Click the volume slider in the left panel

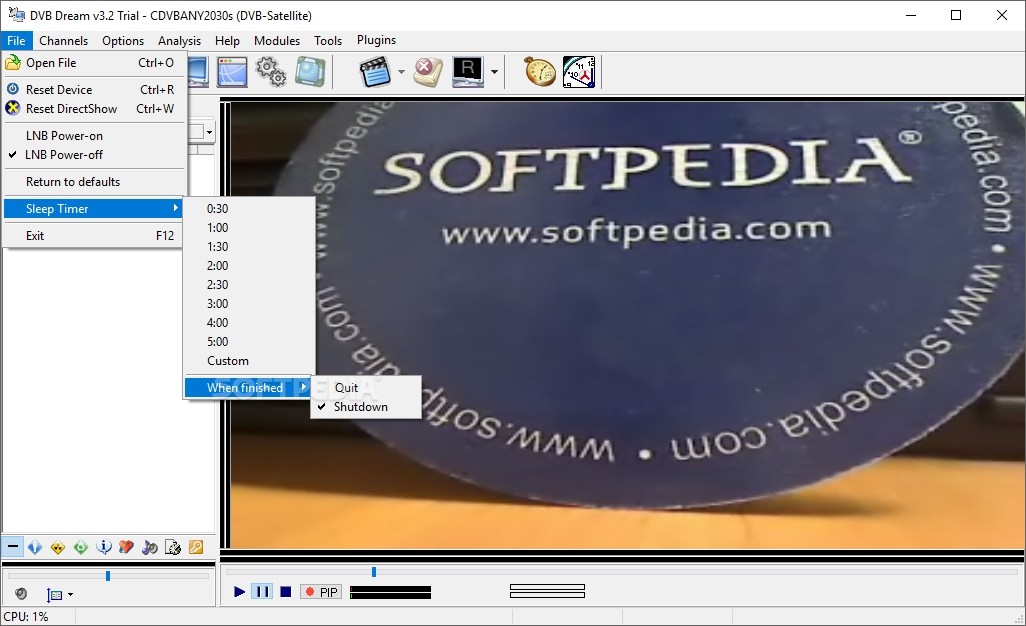pyautogui.click(x=108, y=576)
